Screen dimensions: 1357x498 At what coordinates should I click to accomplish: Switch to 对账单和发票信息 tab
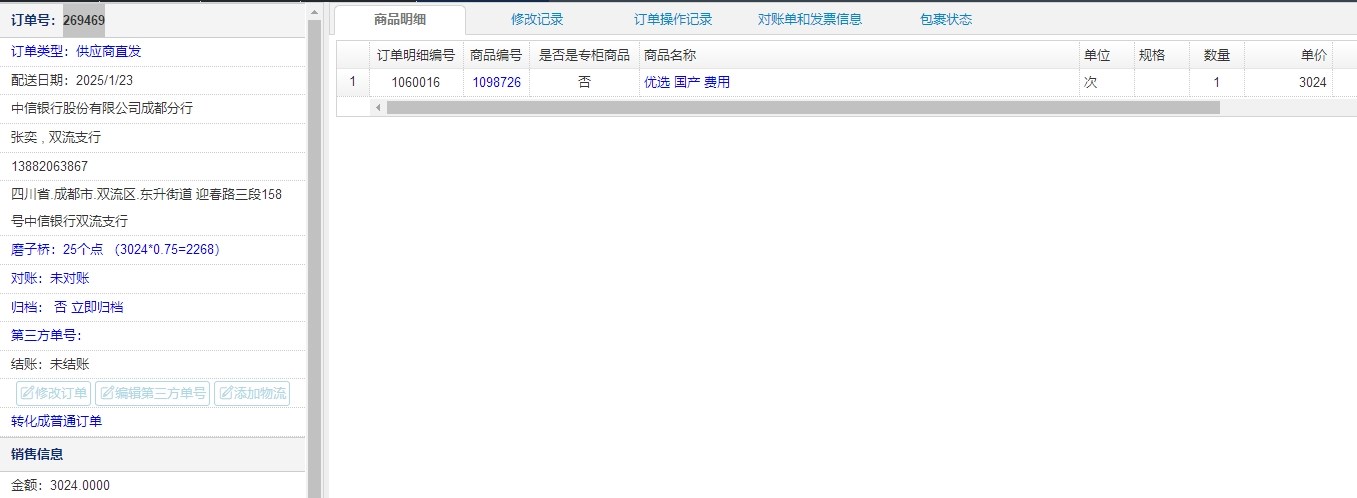coord(810,19)
